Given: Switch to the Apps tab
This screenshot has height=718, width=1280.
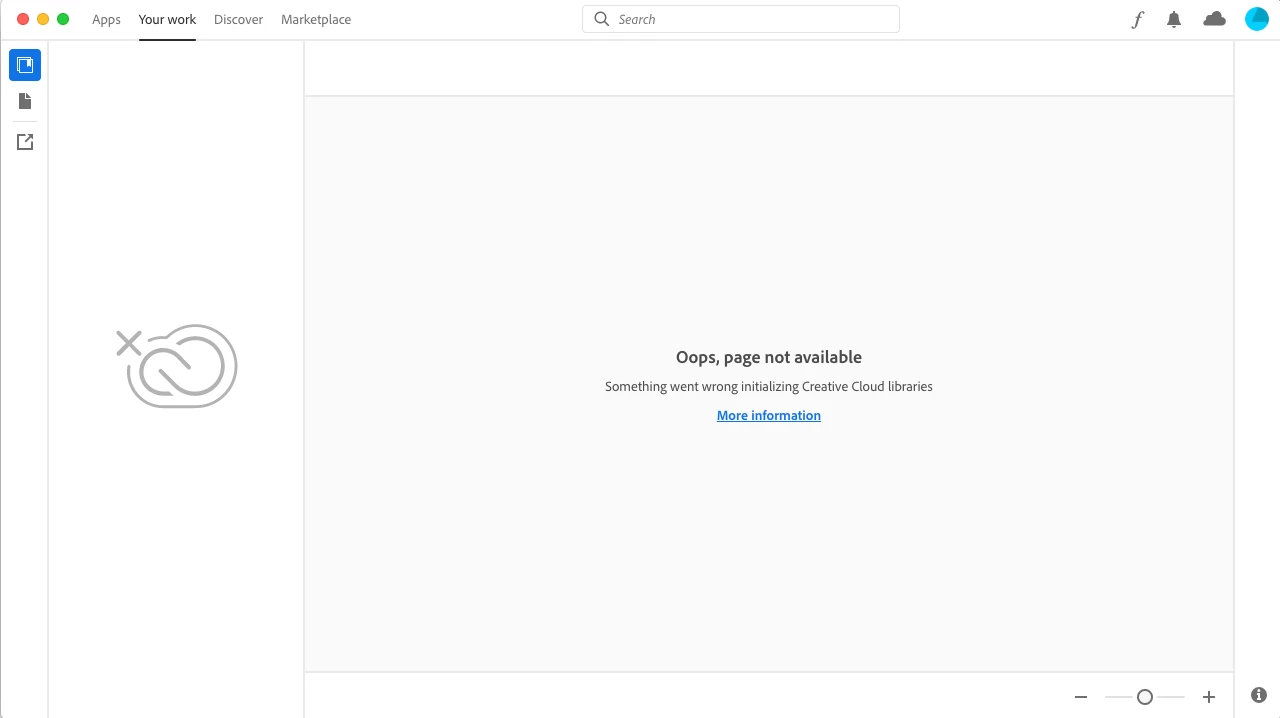Looking at the screenshot, I should [x=106, y=20].
